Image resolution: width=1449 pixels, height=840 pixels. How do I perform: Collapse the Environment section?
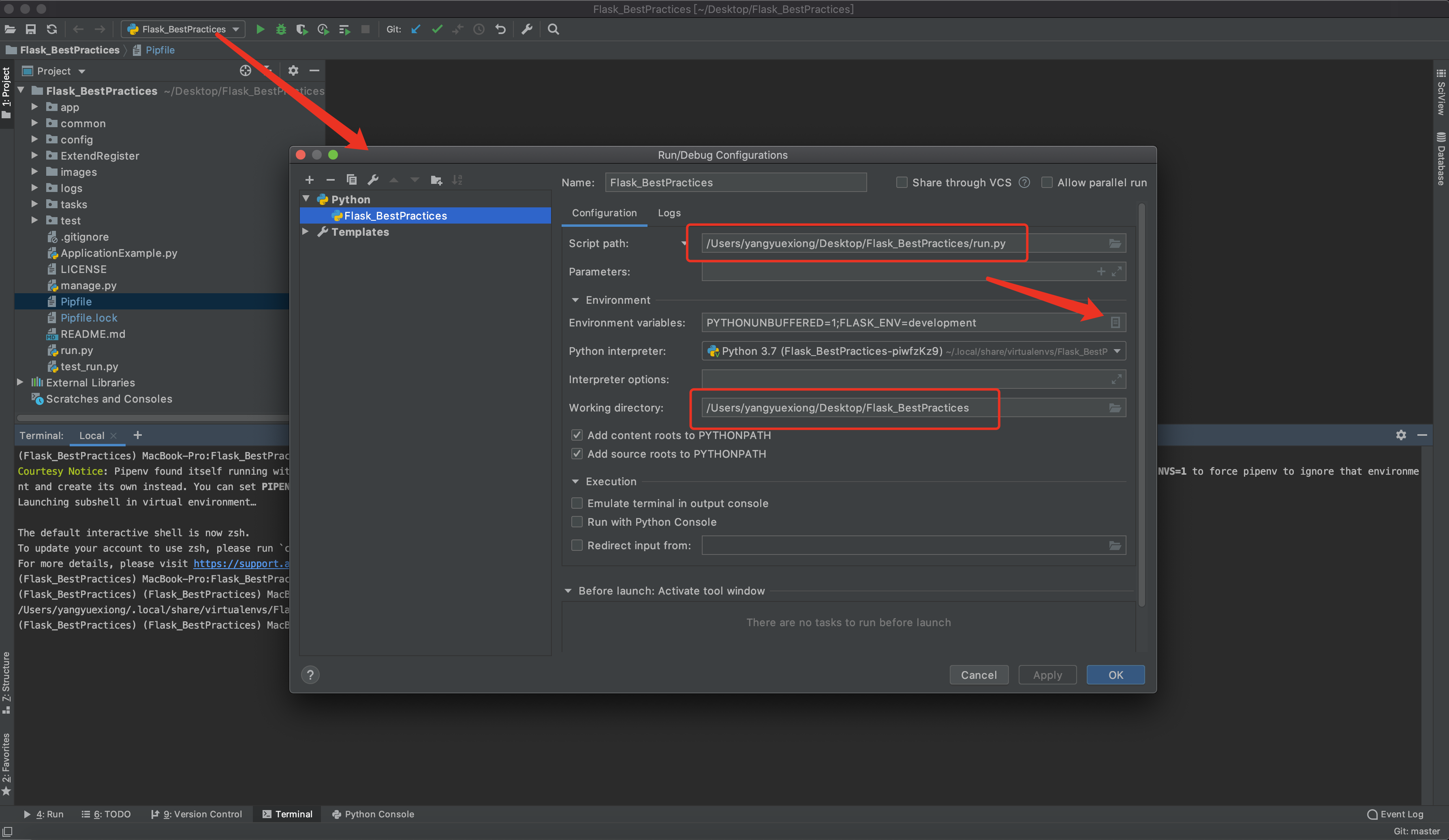(x=575, y=300)
